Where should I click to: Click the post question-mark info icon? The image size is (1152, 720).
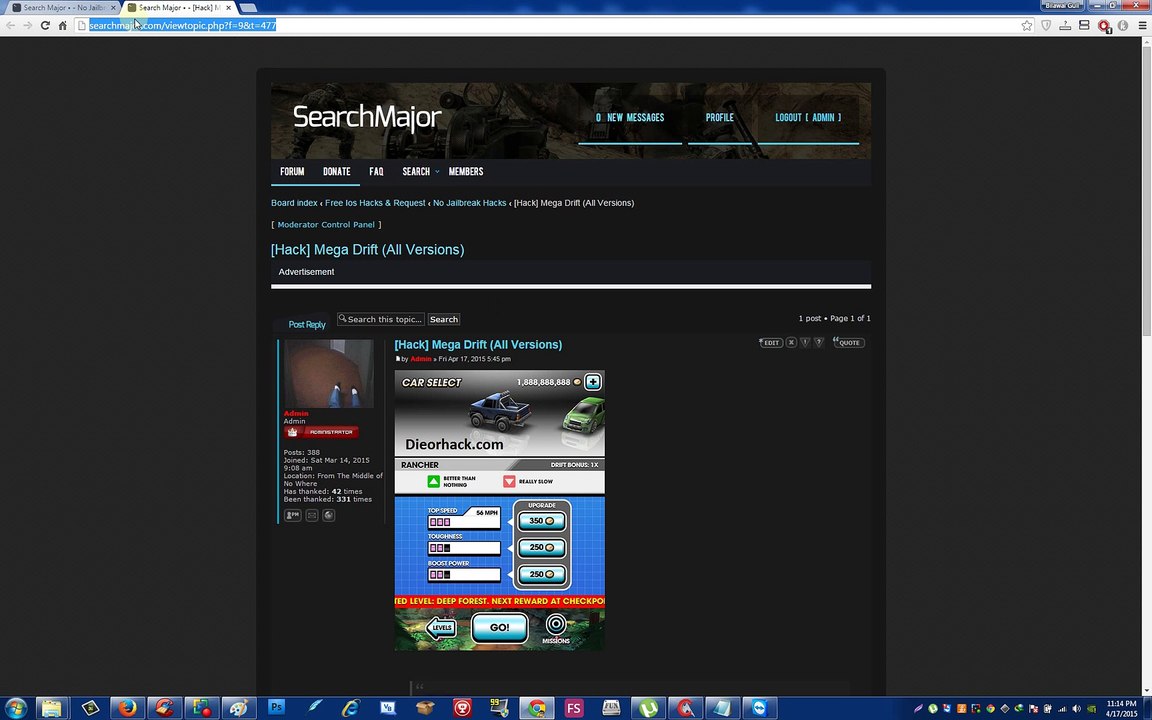pos(818,342)
